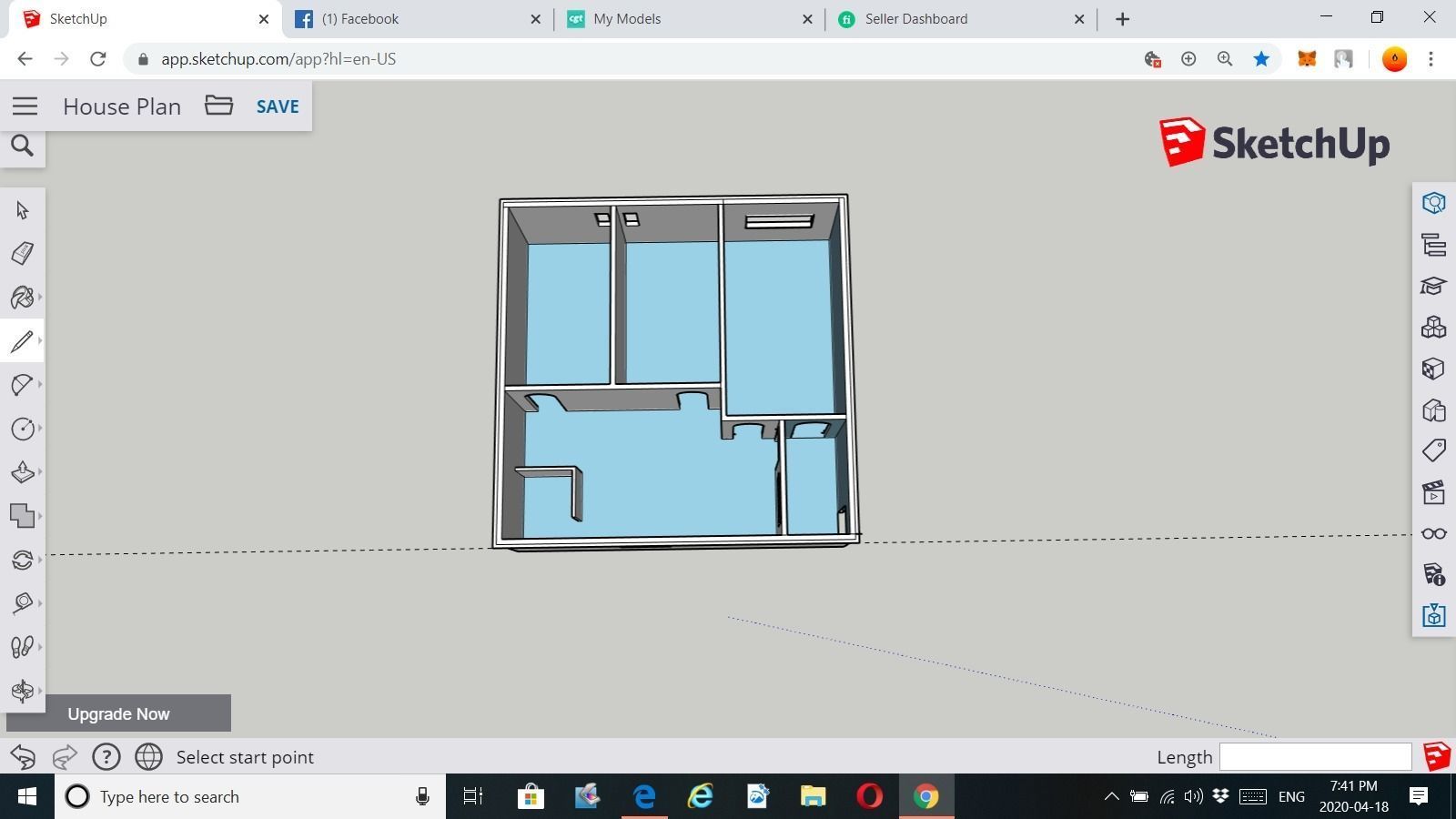This screenshot has width=1456, height=819.
Task: Expand Paint Bucket tool flyout arrow
Action: (41, 297)
